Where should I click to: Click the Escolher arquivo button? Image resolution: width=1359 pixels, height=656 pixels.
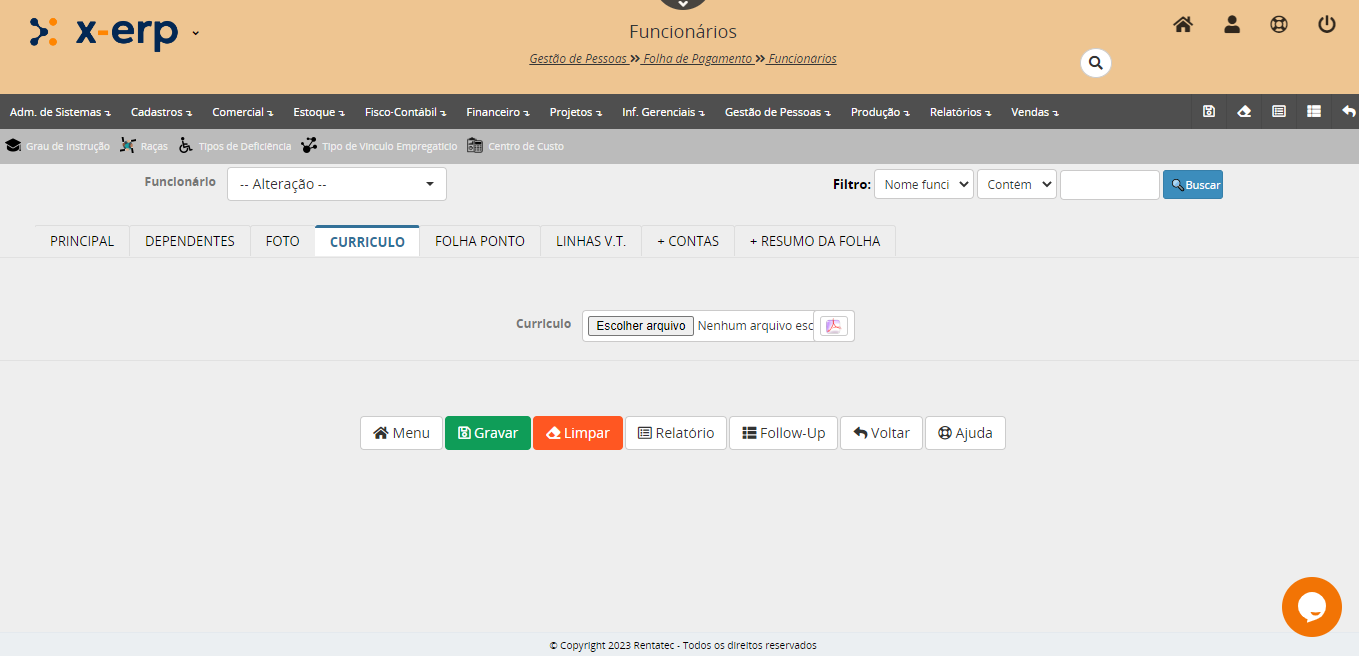[x=641, y=326]
